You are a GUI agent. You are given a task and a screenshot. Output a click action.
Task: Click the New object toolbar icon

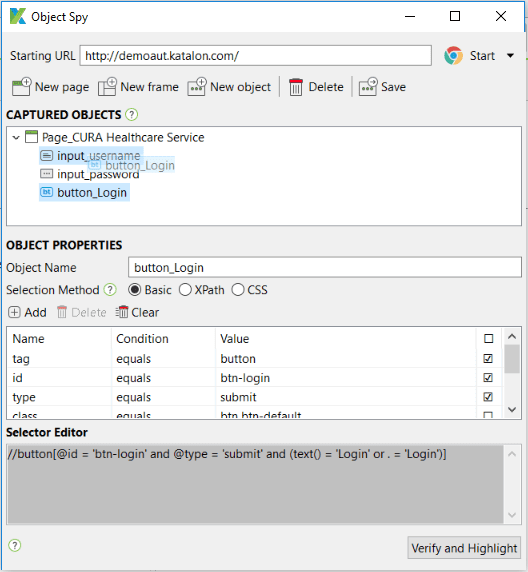197,87
